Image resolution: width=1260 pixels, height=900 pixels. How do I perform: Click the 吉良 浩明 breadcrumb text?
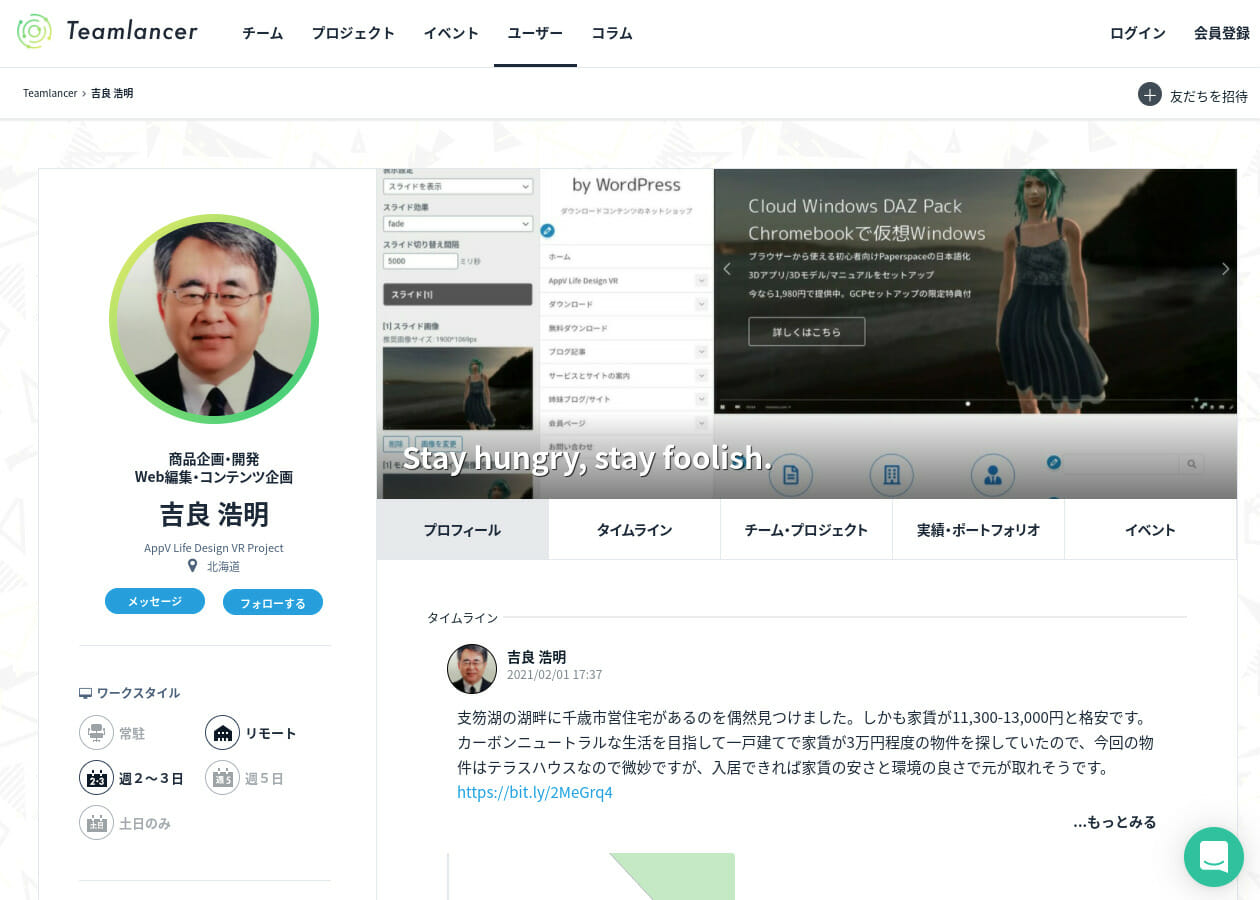tap(112, 93)
